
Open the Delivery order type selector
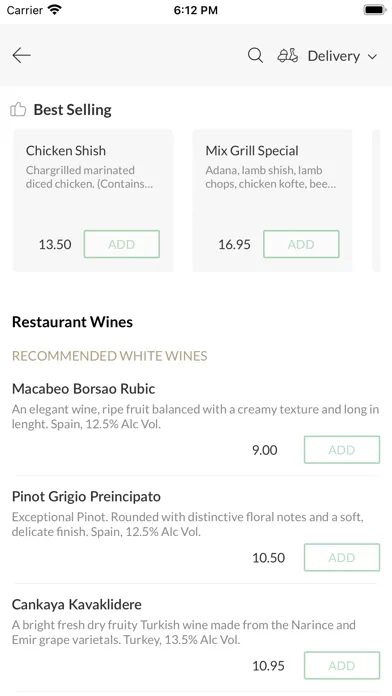coord(328,56)
